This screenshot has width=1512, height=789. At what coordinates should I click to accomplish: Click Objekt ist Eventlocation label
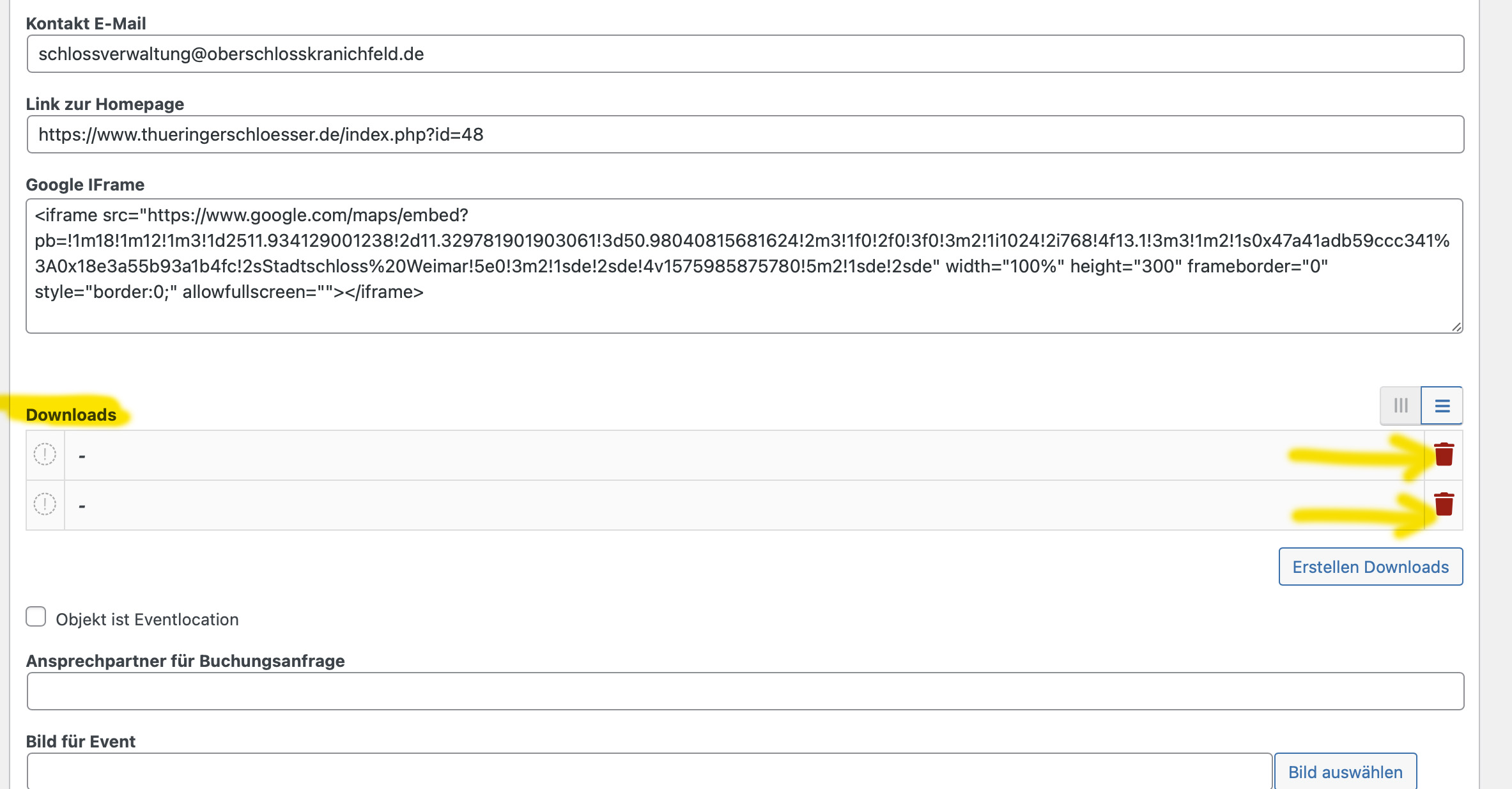147,620
